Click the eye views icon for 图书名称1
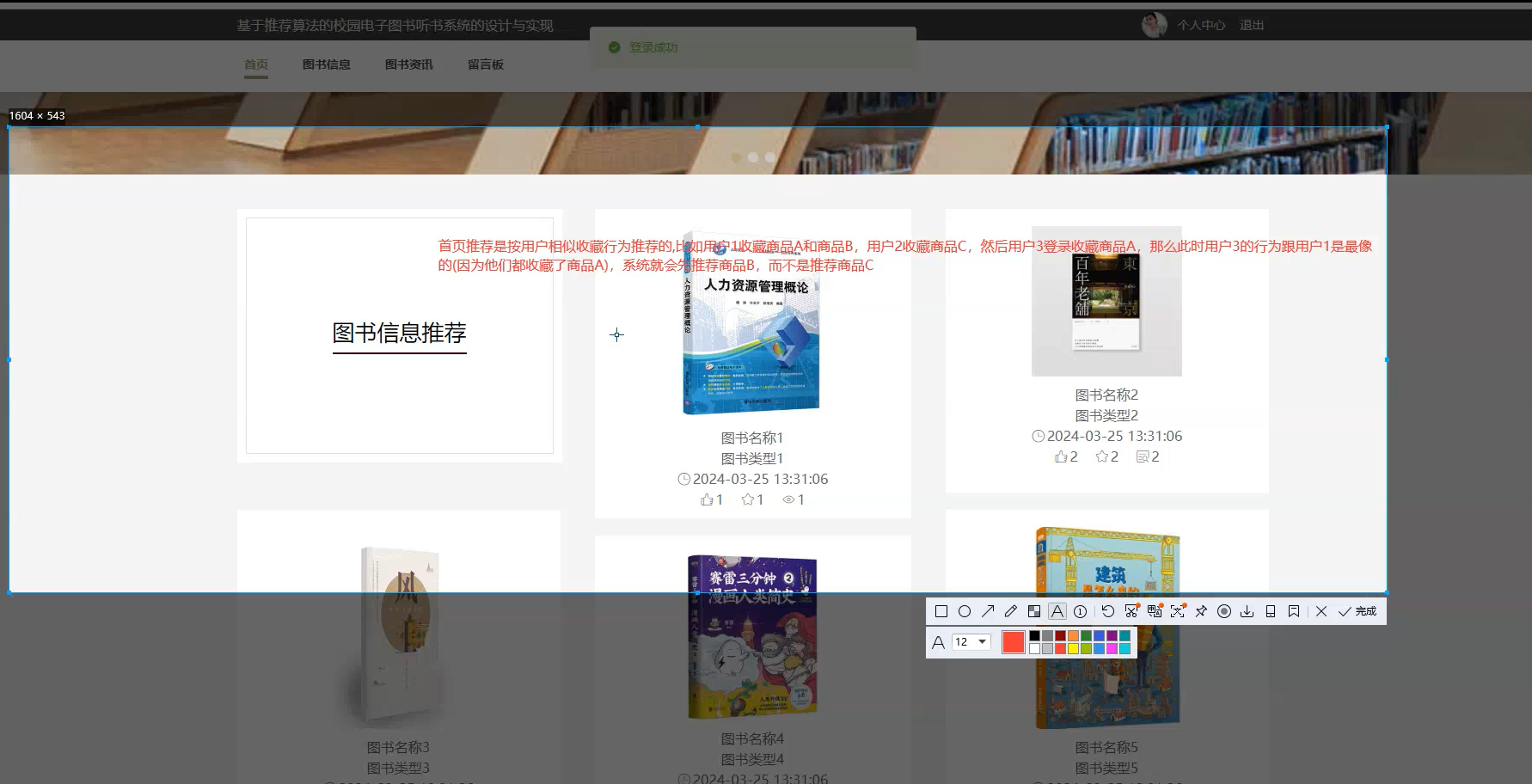 pos(788,499)
